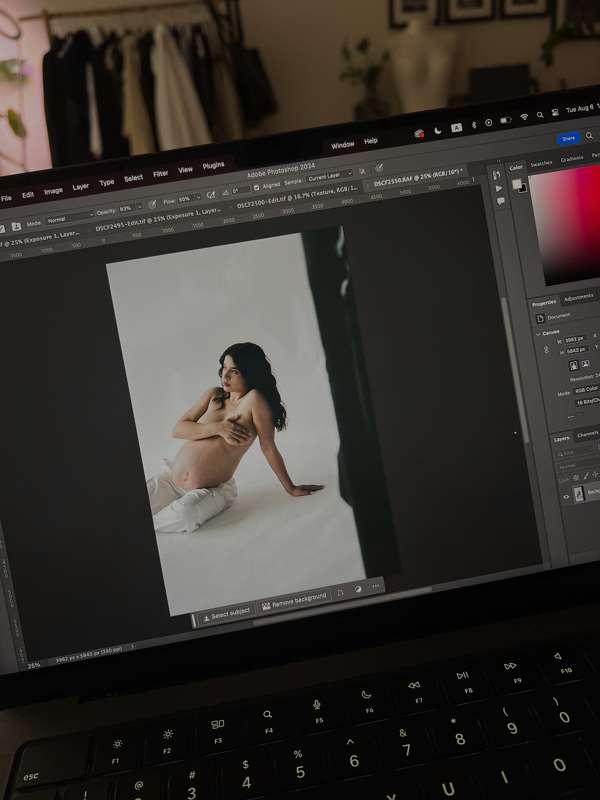Open the Plugins menu
600x800 pixels.
213,165
